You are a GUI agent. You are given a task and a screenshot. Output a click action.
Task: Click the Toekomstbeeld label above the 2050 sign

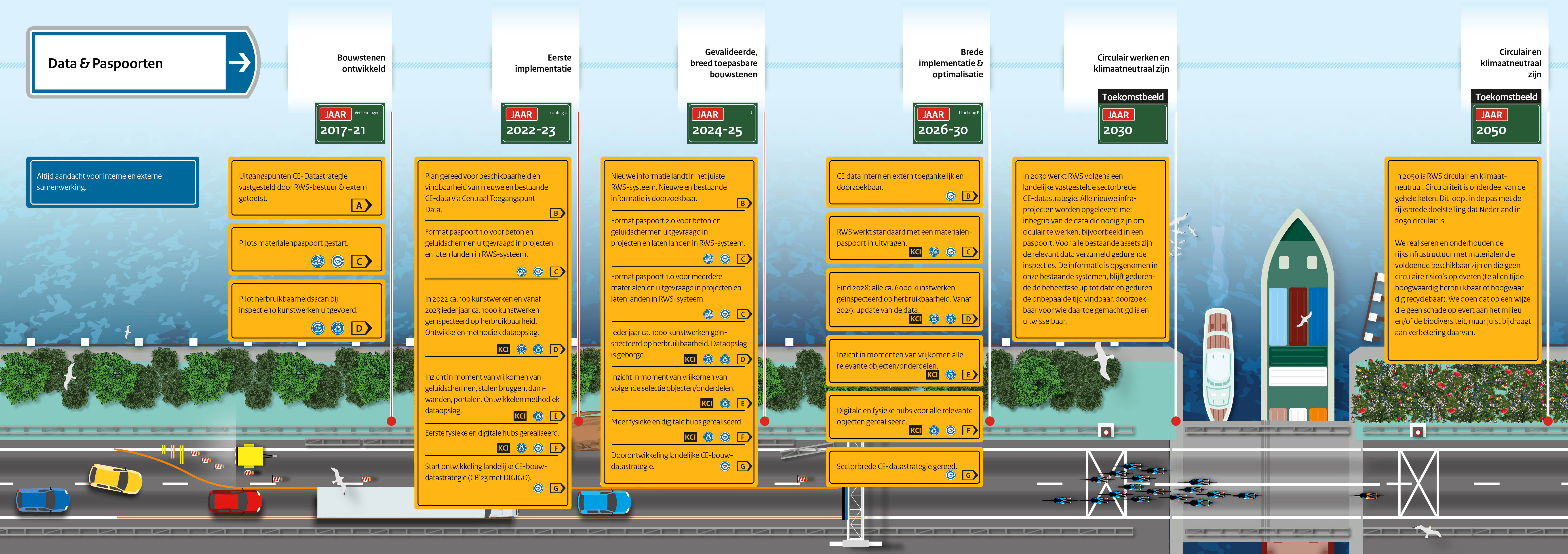tap(1506, 97)
